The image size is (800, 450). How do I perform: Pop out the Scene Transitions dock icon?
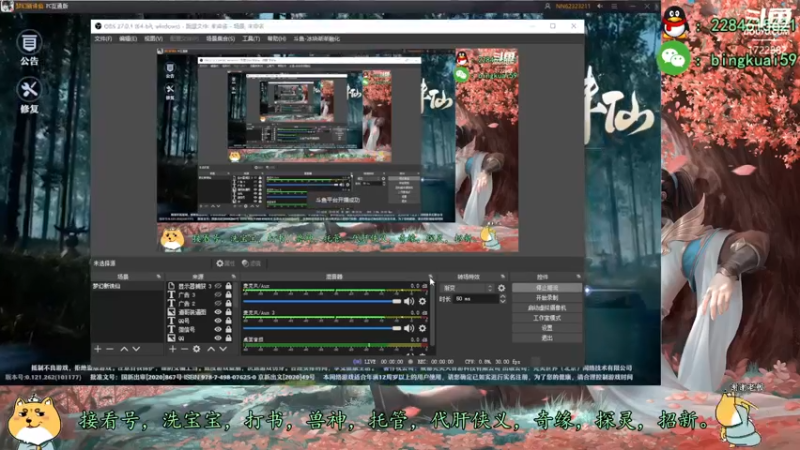[503, 277]
